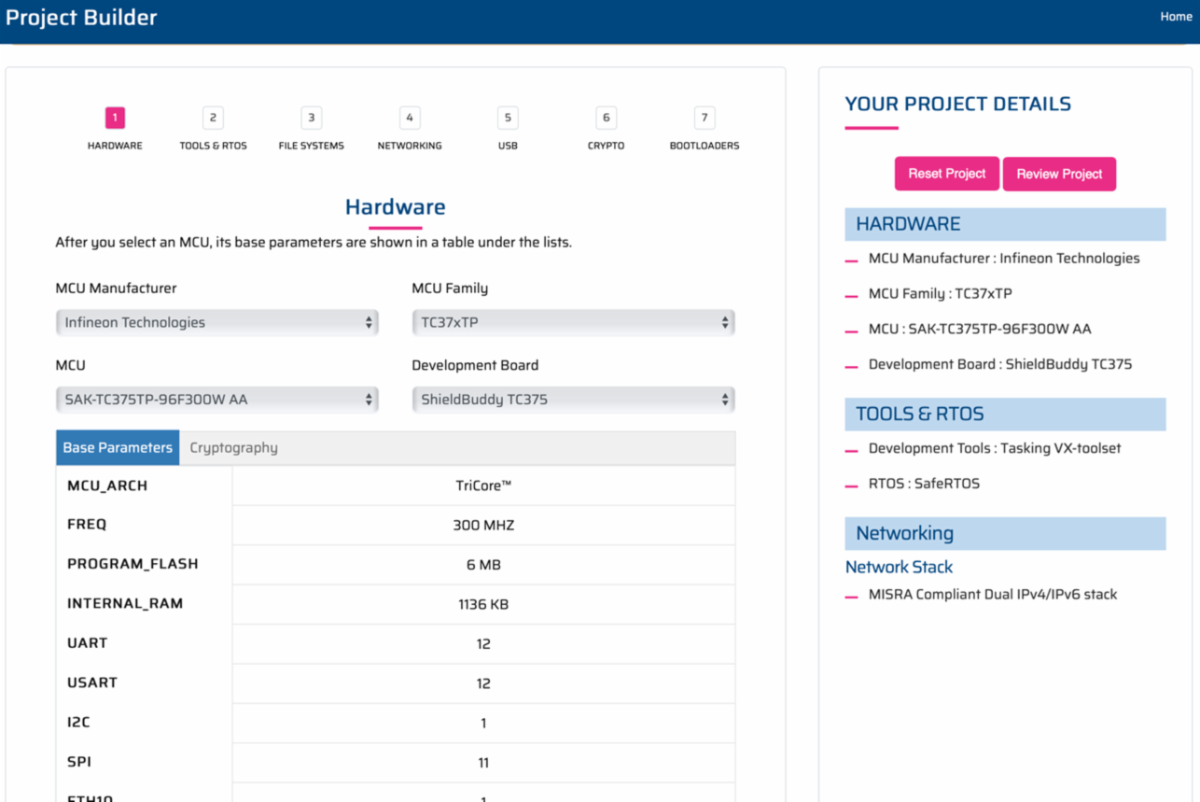Click the INTERNAL_RAM row label

[125, 604]
